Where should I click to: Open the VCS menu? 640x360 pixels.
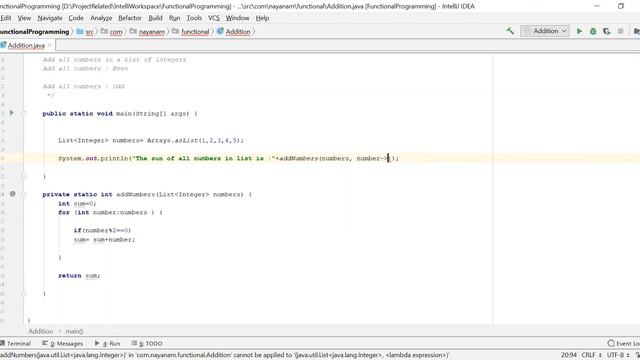click(x=213, y=18)
